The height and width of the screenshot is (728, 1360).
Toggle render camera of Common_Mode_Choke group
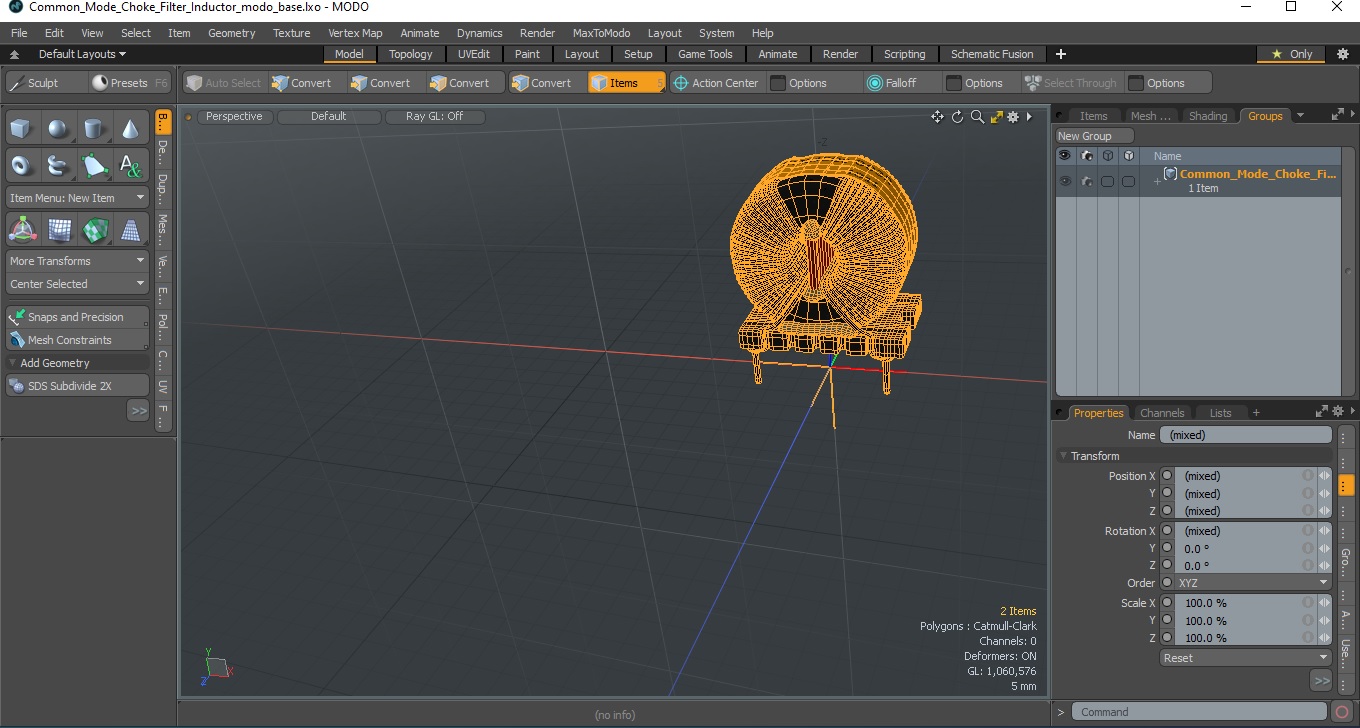coord(1086,181)
